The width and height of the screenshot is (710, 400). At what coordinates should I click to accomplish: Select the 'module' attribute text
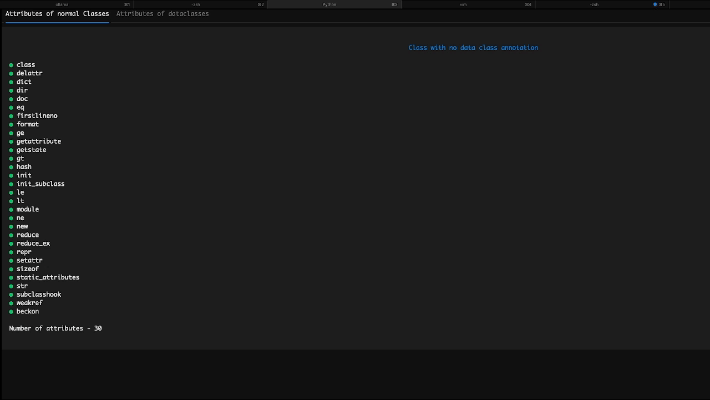click(x=27, y=209)
